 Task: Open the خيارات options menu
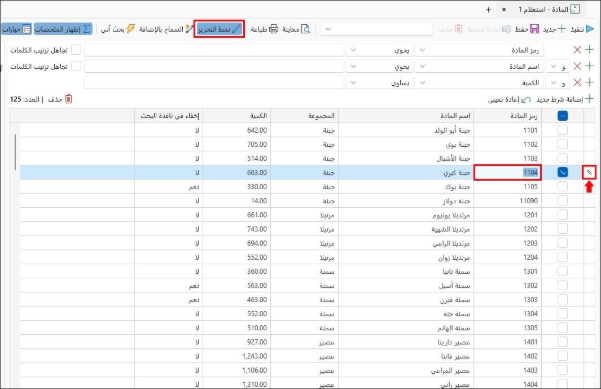(16, 29)
